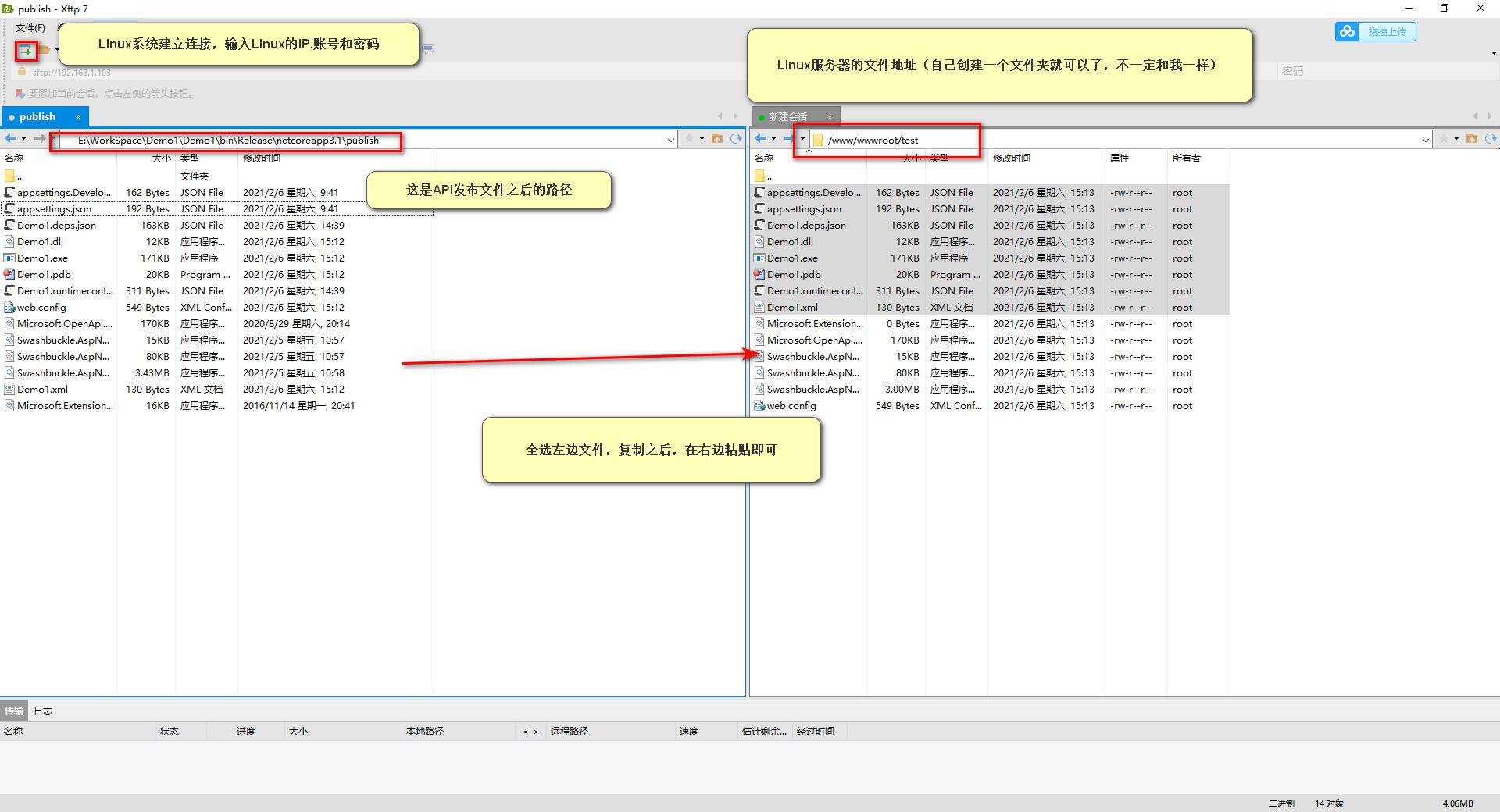1500x812 pixels.
Task: Expand the local path dropdown
Action: tap(670, 141)
